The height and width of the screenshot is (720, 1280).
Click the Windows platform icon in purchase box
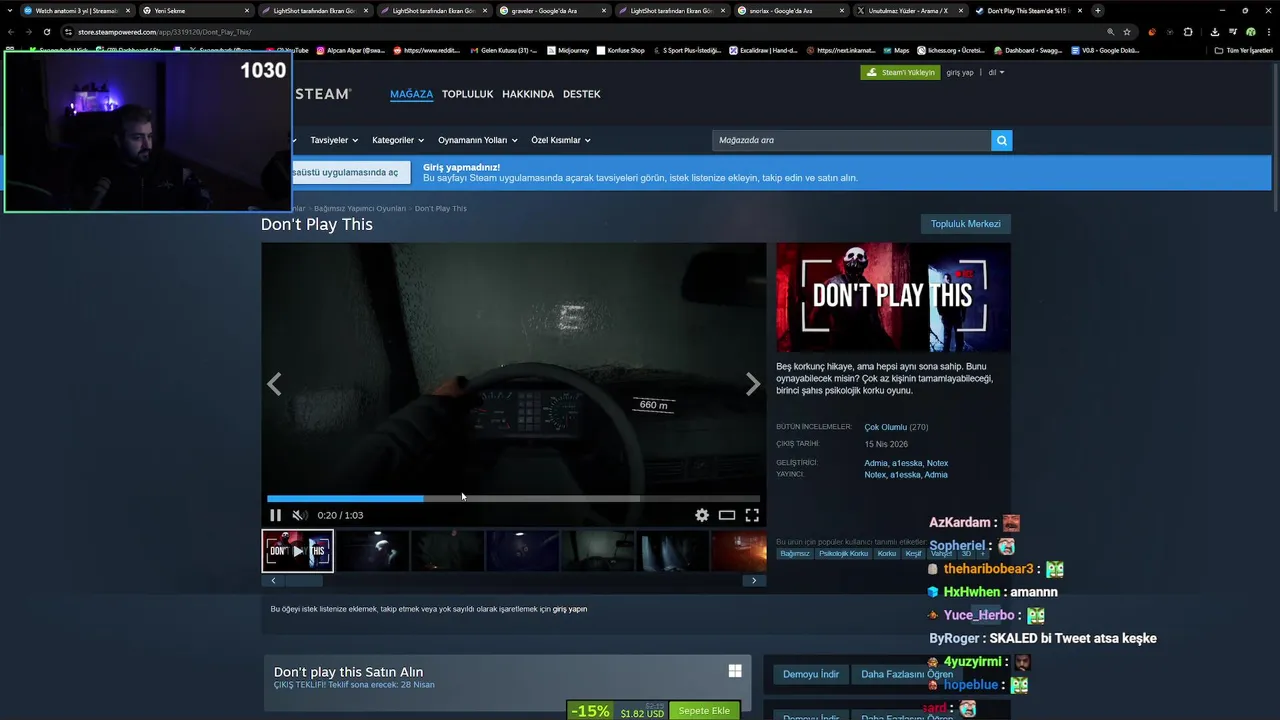735,672
